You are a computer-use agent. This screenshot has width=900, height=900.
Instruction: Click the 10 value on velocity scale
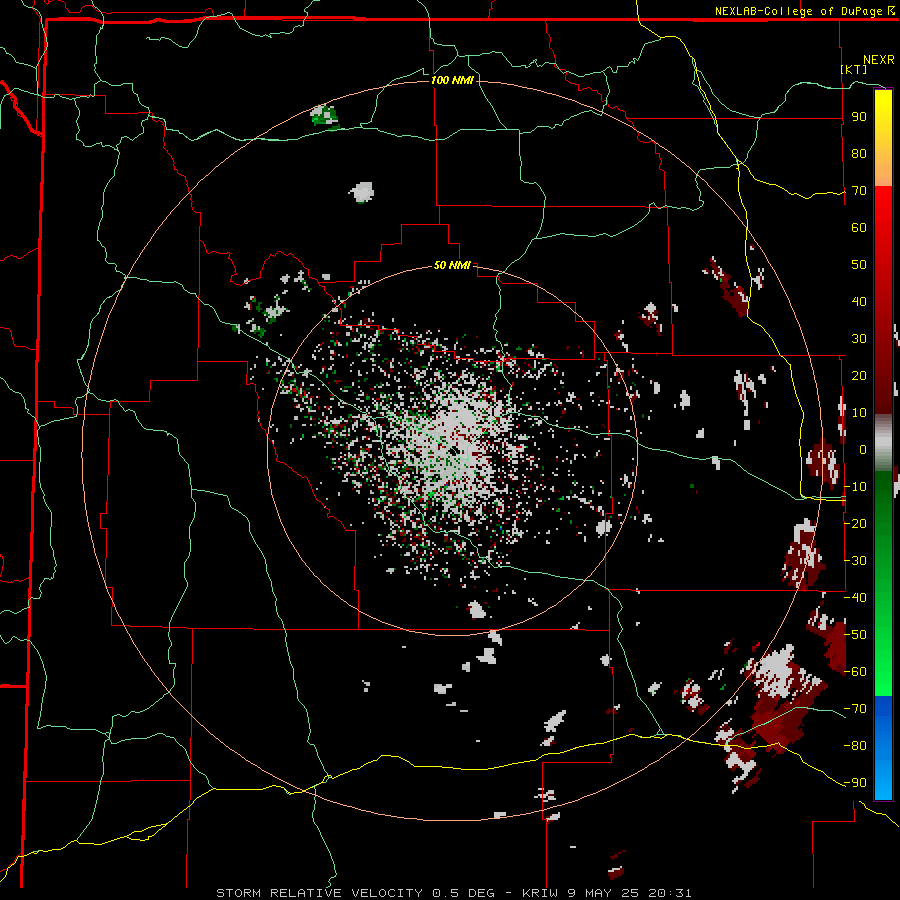point(859,413)
